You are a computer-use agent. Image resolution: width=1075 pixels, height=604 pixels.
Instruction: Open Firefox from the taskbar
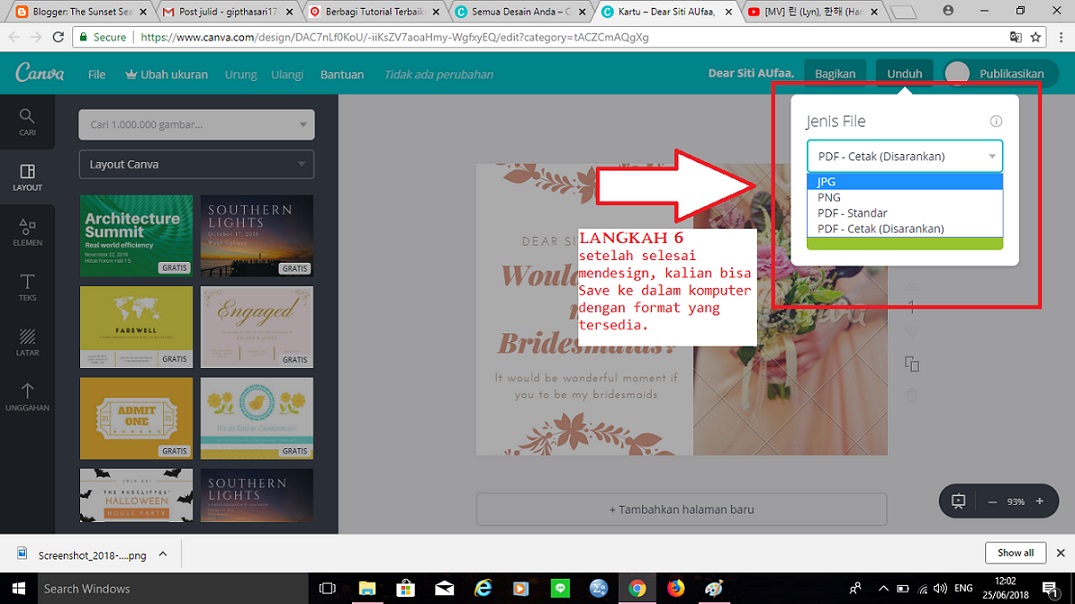(x=675, y=588)
